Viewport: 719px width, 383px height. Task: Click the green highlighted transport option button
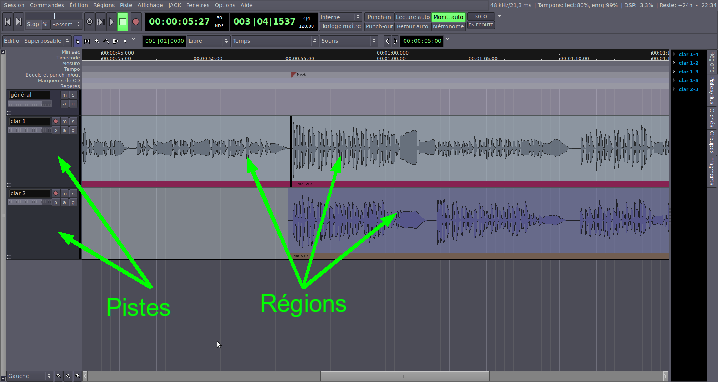448,17
